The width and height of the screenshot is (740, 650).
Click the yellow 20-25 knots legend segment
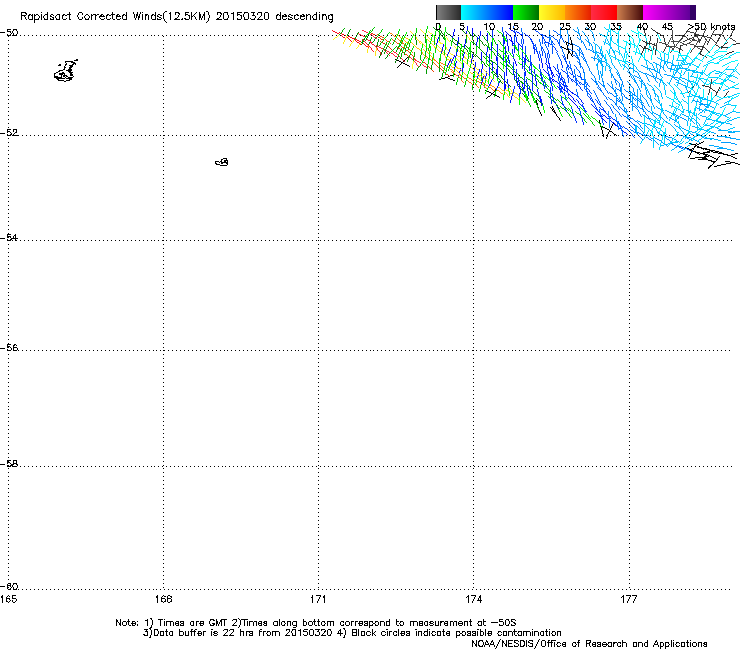[552, 12]
